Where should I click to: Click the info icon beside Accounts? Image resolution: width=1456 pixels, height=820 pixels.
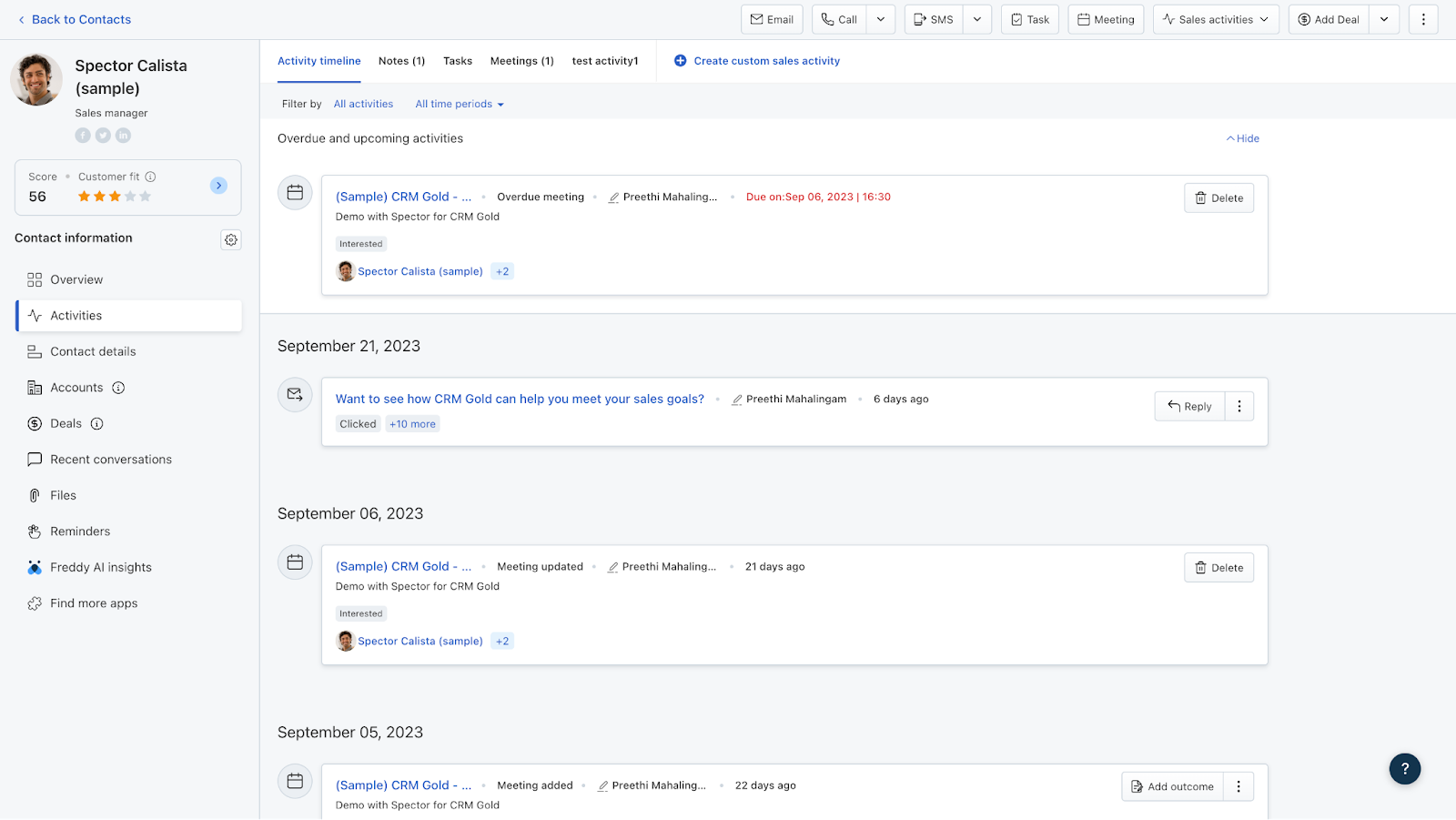click(118, 388)
